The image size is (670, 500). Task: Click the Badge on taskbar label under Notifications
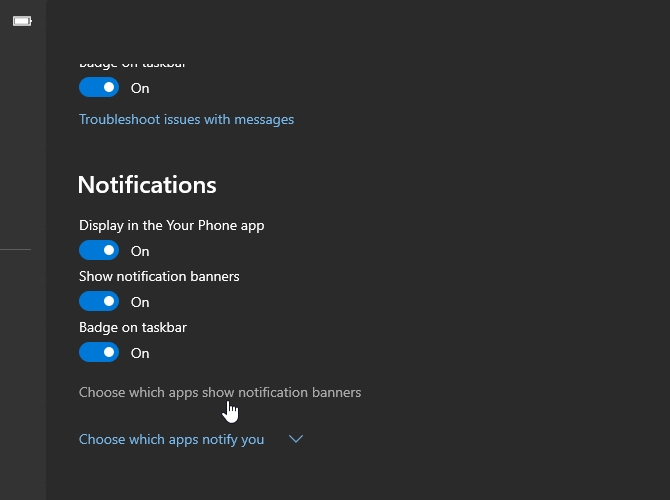pos(133,327)
